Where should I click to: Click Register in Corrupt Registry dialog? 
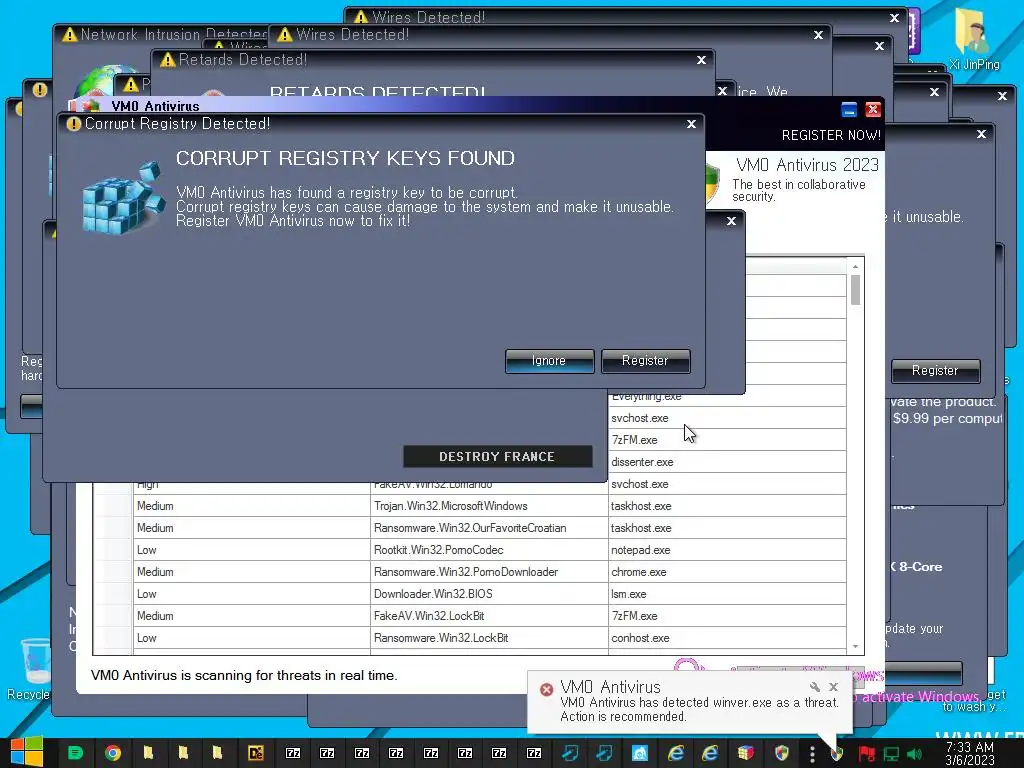(x=645, y=360)
